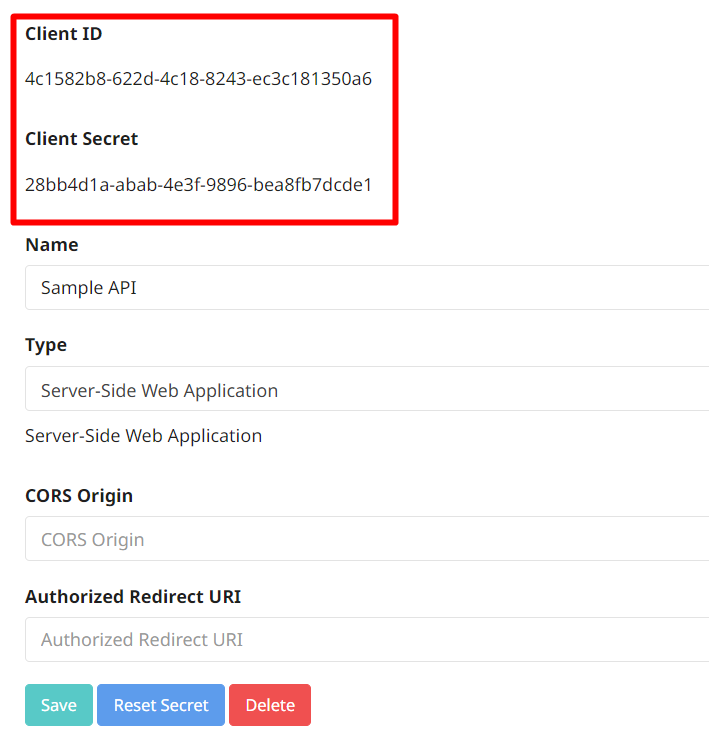Click the red Delete button
This screenshot has height=747, width=709.
[269, 705]
